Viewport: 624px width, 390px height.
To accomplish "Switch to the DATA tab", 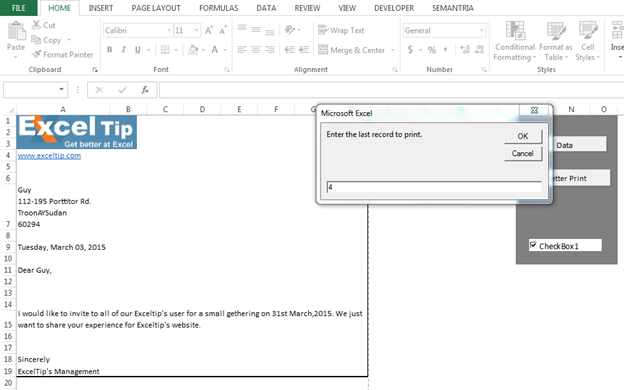I will coord(266,8).
